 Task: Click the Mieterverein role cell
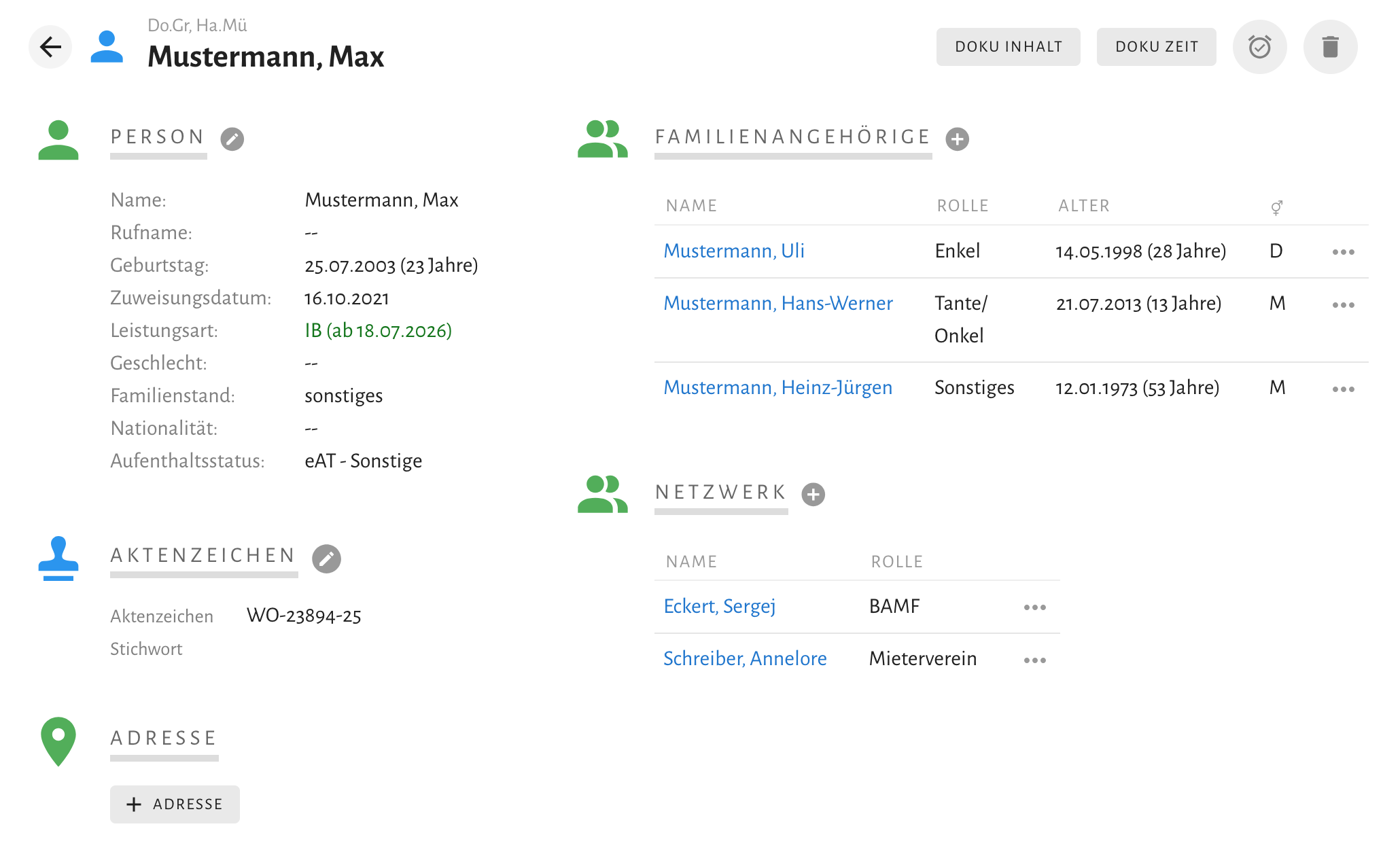click(923, 658)
